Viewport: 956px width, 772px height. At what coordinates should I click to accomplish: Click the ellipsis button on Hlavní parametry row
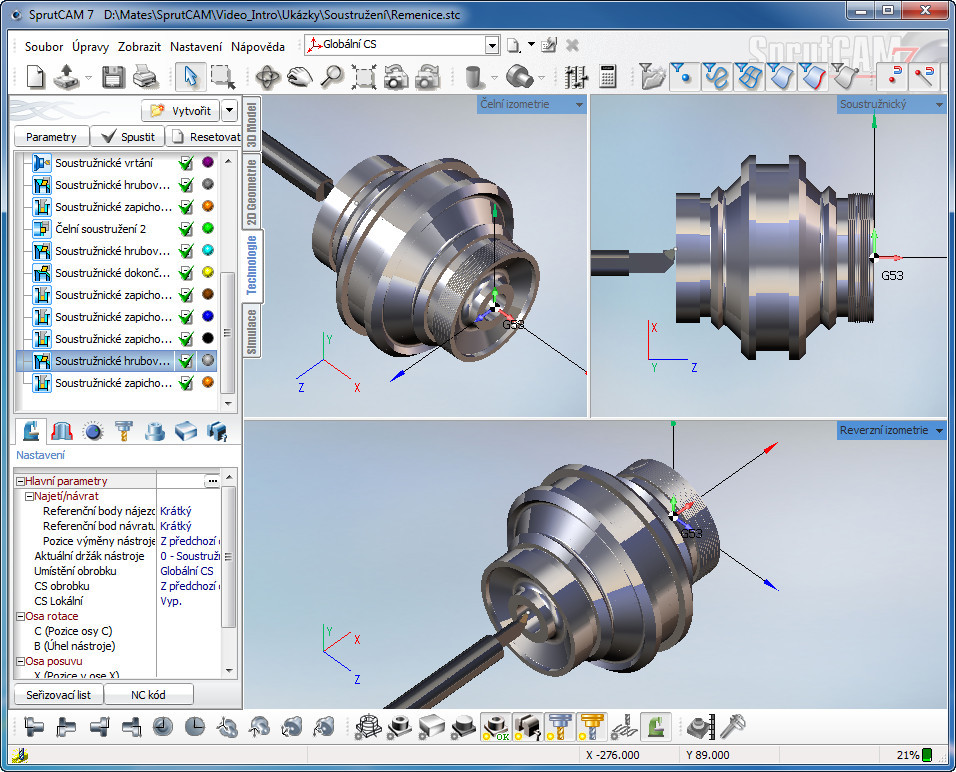pyautogui.click(x=212, y=482)
